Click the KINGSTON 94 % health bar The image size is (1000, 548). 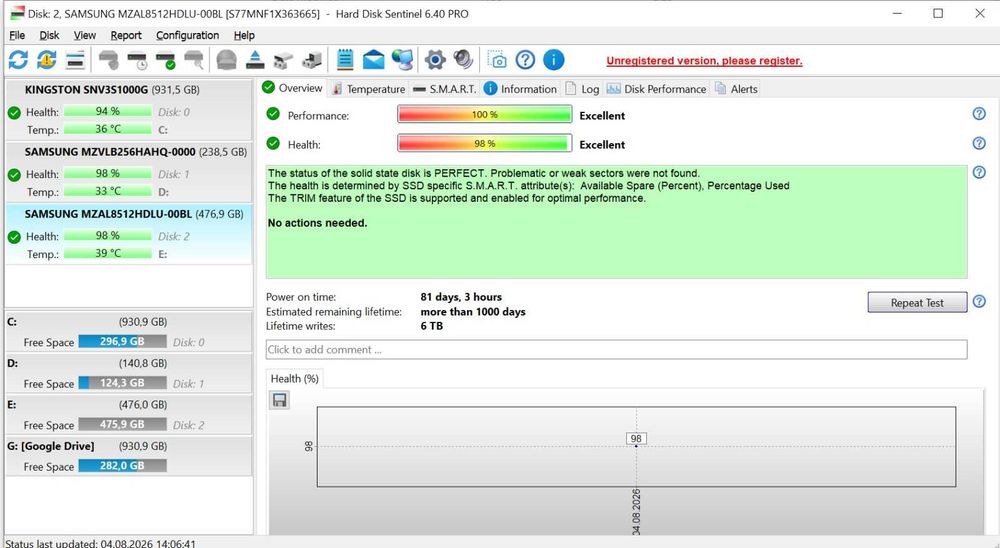[x=107, y=111]
